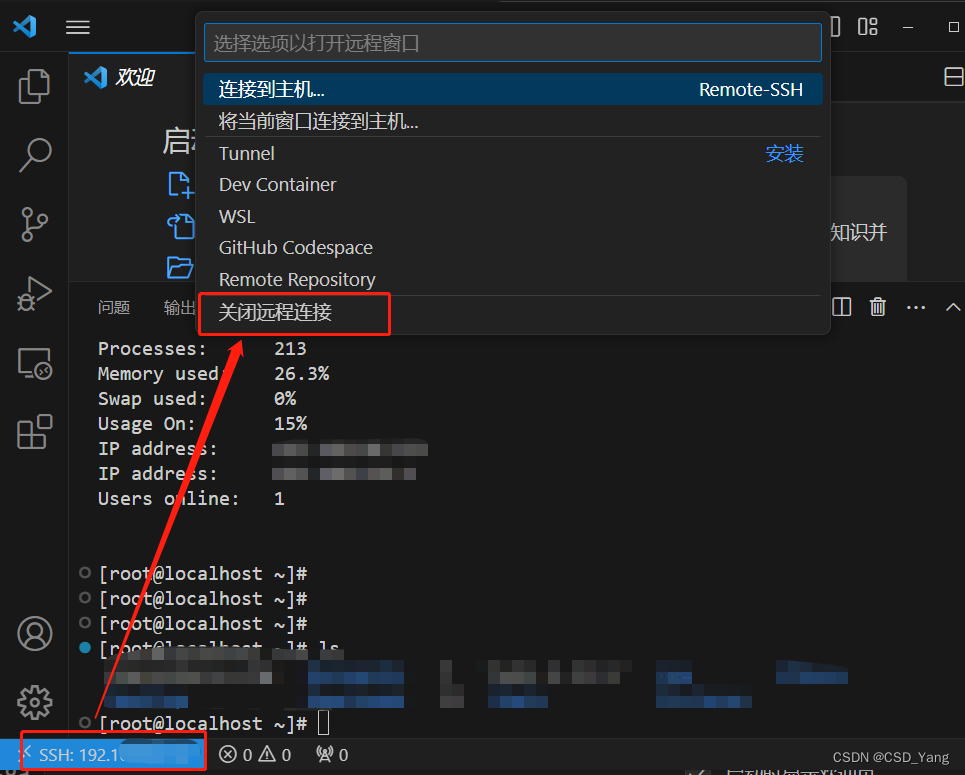
Task: Kill the terminal with trash icon
Action: click(x=877, y=307)
